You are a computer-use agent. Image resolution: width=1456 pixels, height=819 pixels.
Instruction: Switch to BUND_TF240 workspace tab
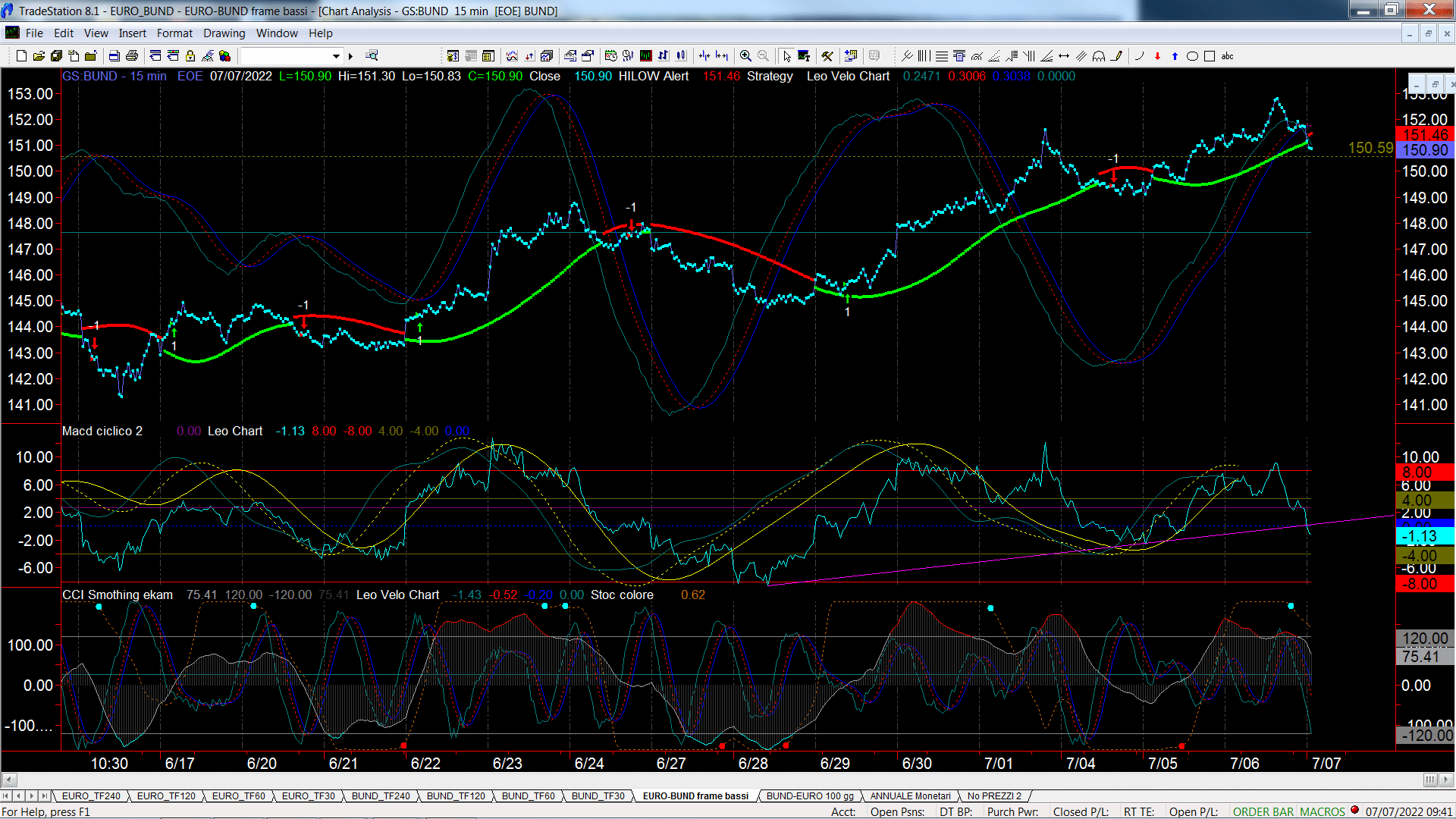coord(381,795)
